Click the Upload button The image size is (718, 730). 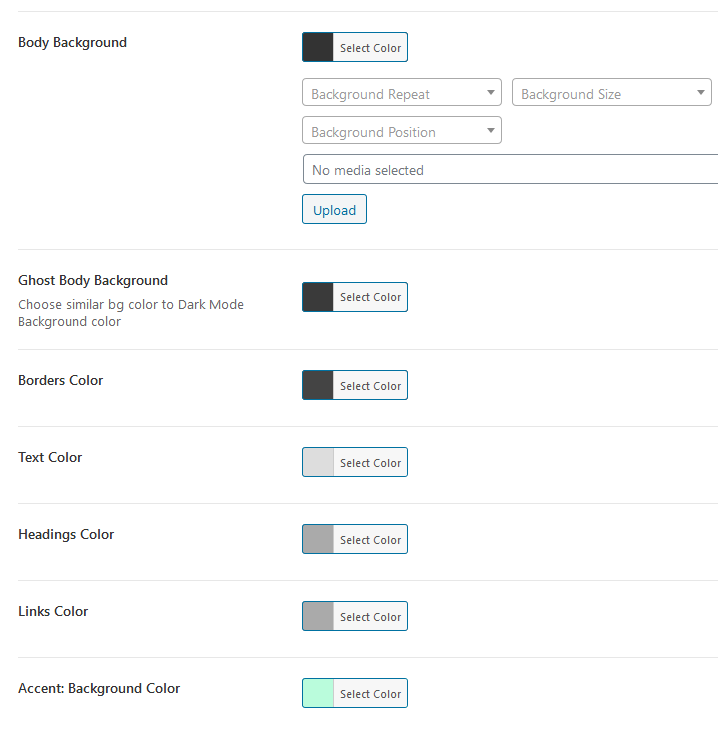334,210
